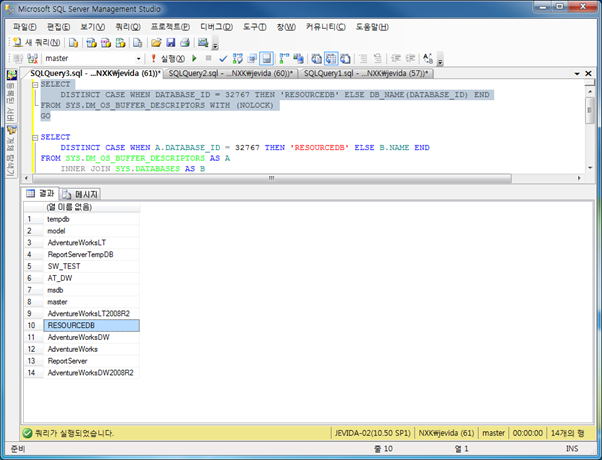The width and height of the screenshot is (602, 460).
Task: Open the 도구(T) menu
Action: coord(255,27)
